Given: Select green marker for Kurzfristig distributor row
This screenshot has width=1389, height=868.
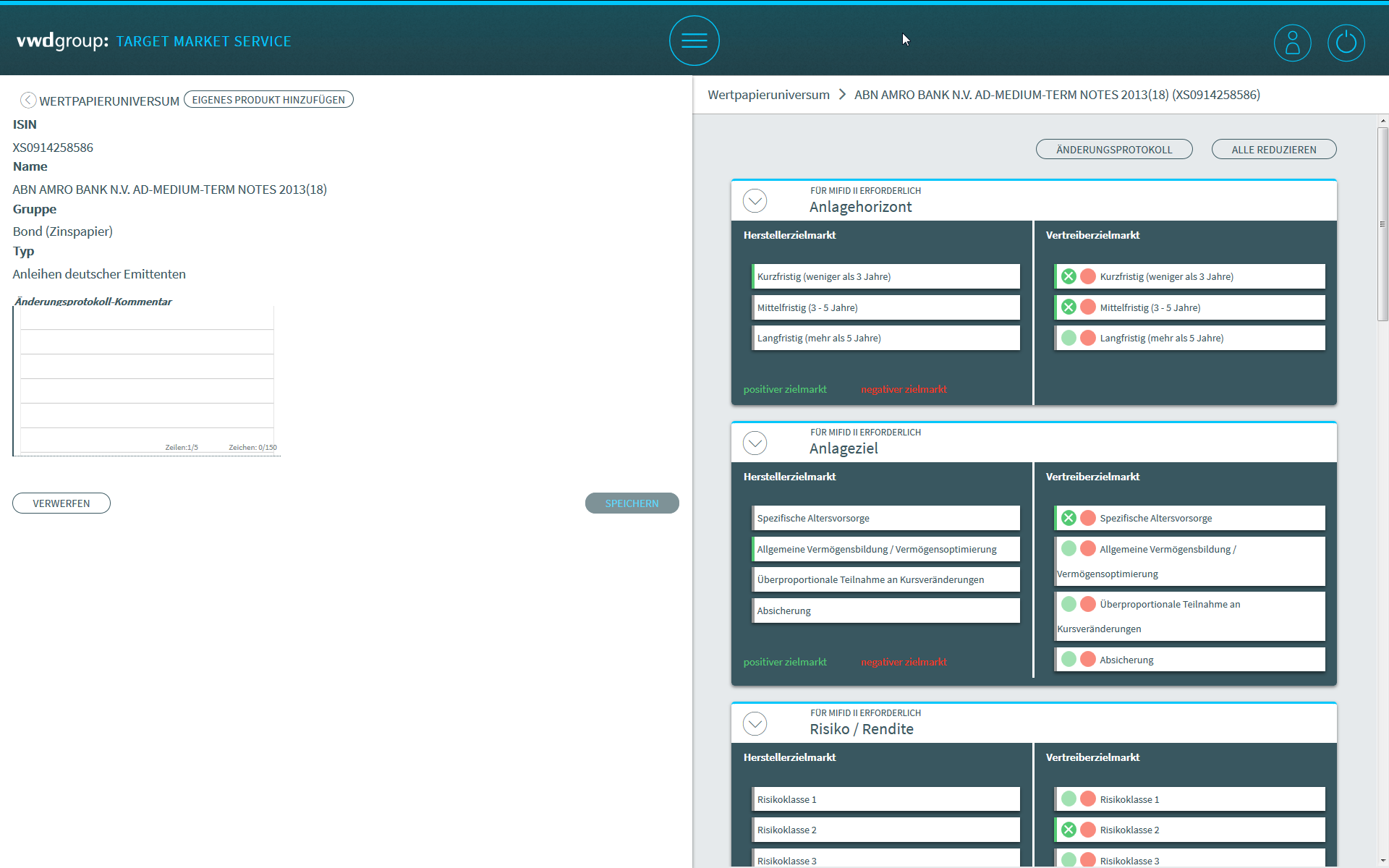Looking at the screenshot, I should pos(1069,276).
